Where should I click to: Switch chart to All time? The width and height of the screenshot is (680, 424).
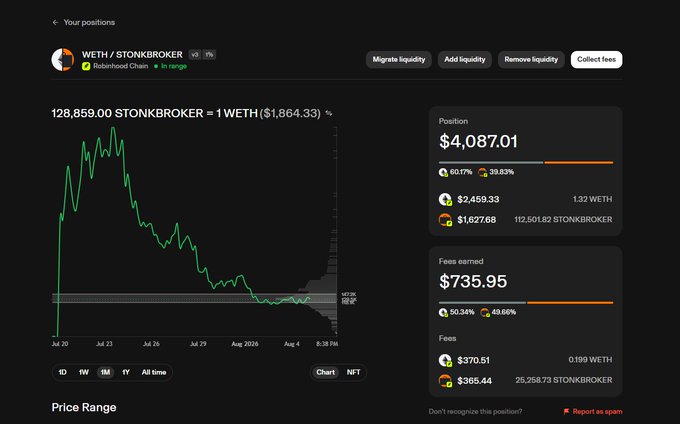tap(154, 372)
